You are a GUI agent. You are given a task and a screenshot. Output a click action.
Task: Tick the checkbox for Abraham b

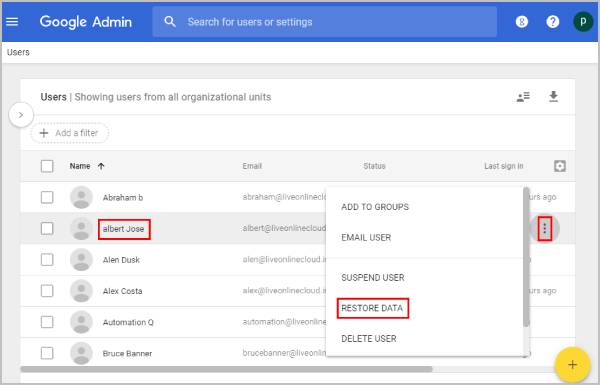(x=47, y=197)
